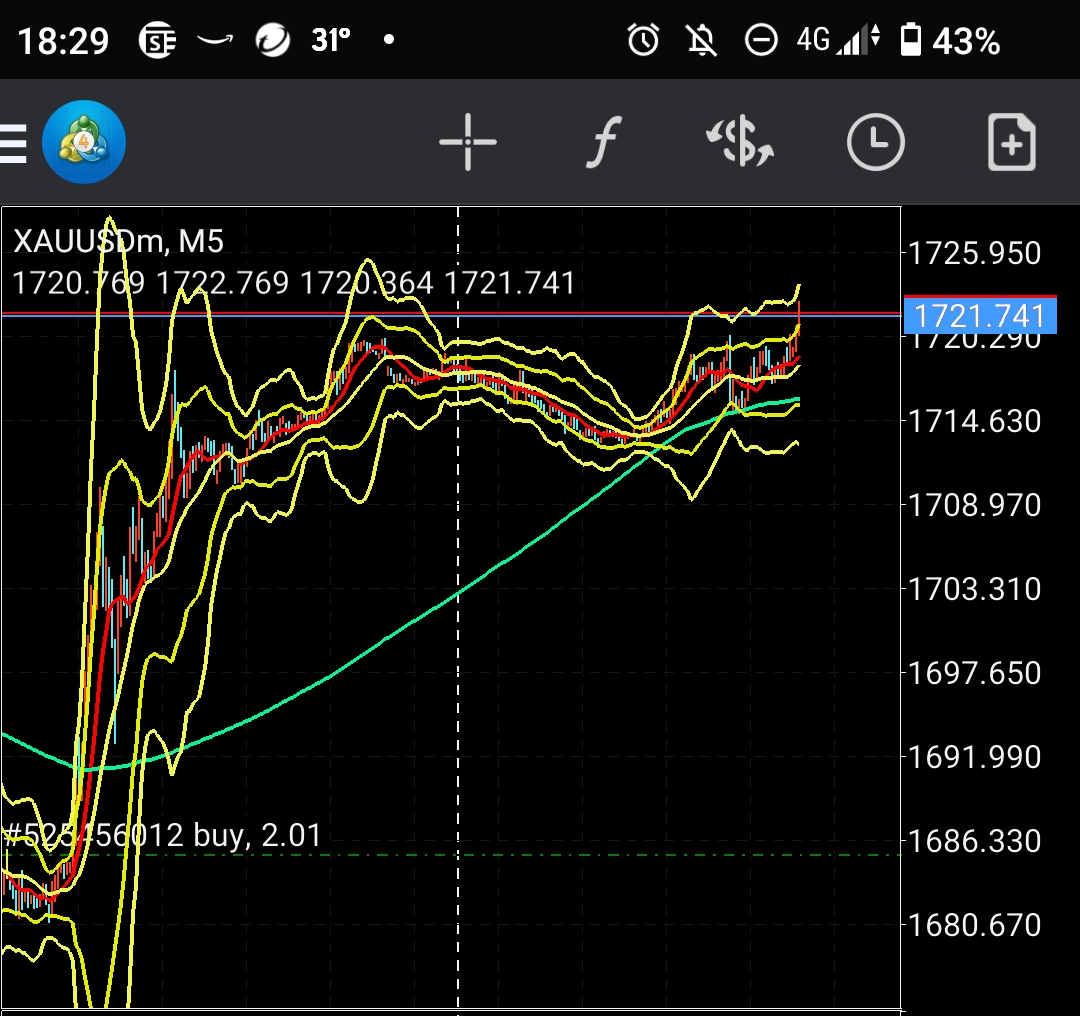This screenshot has height=1016, width=1080.
Task: Tap the 18:29 status bar clock
Action: click(x=63, y=41)
